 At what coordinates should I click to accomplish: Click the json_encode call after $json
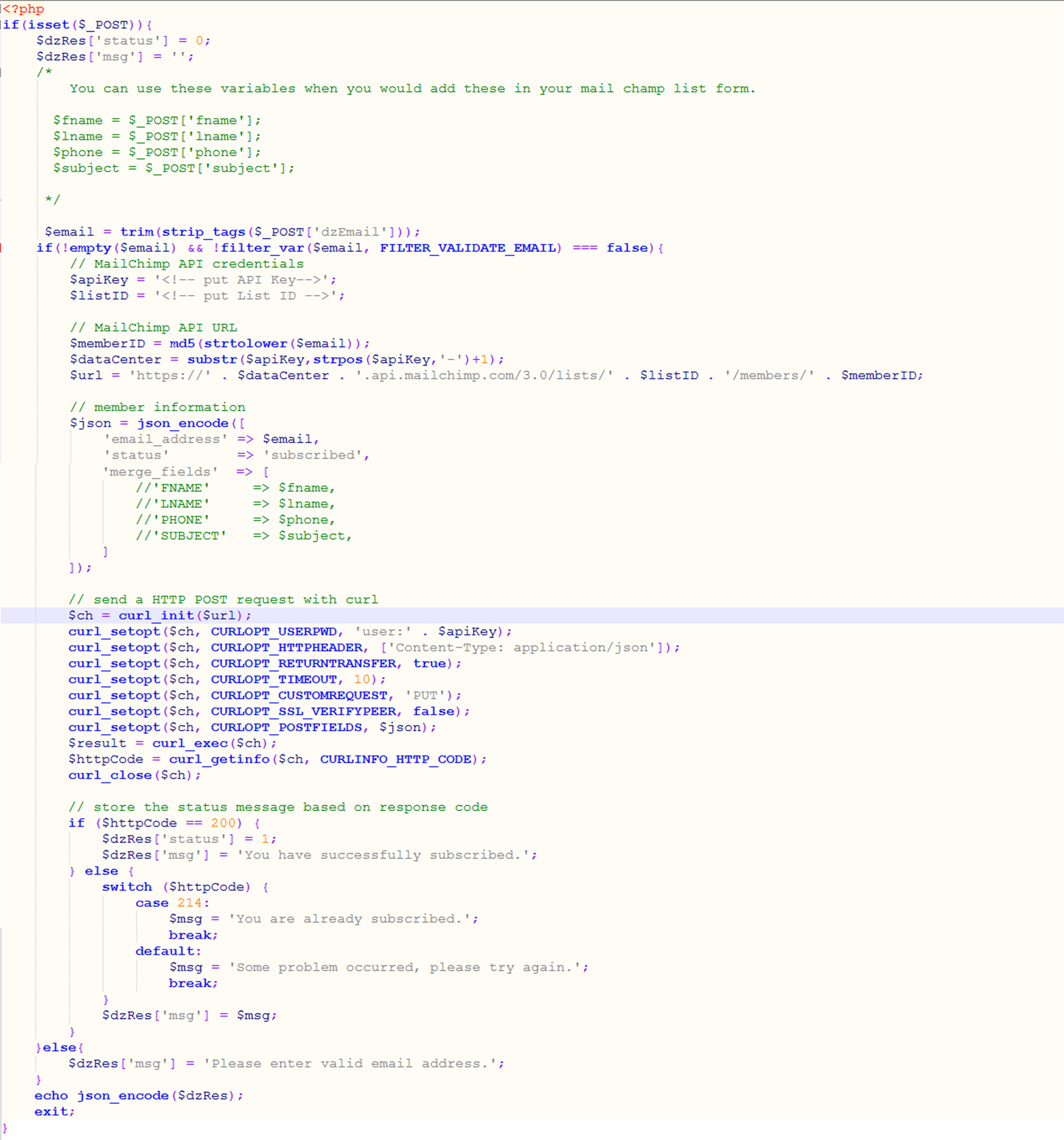click(x=182, y=423)
